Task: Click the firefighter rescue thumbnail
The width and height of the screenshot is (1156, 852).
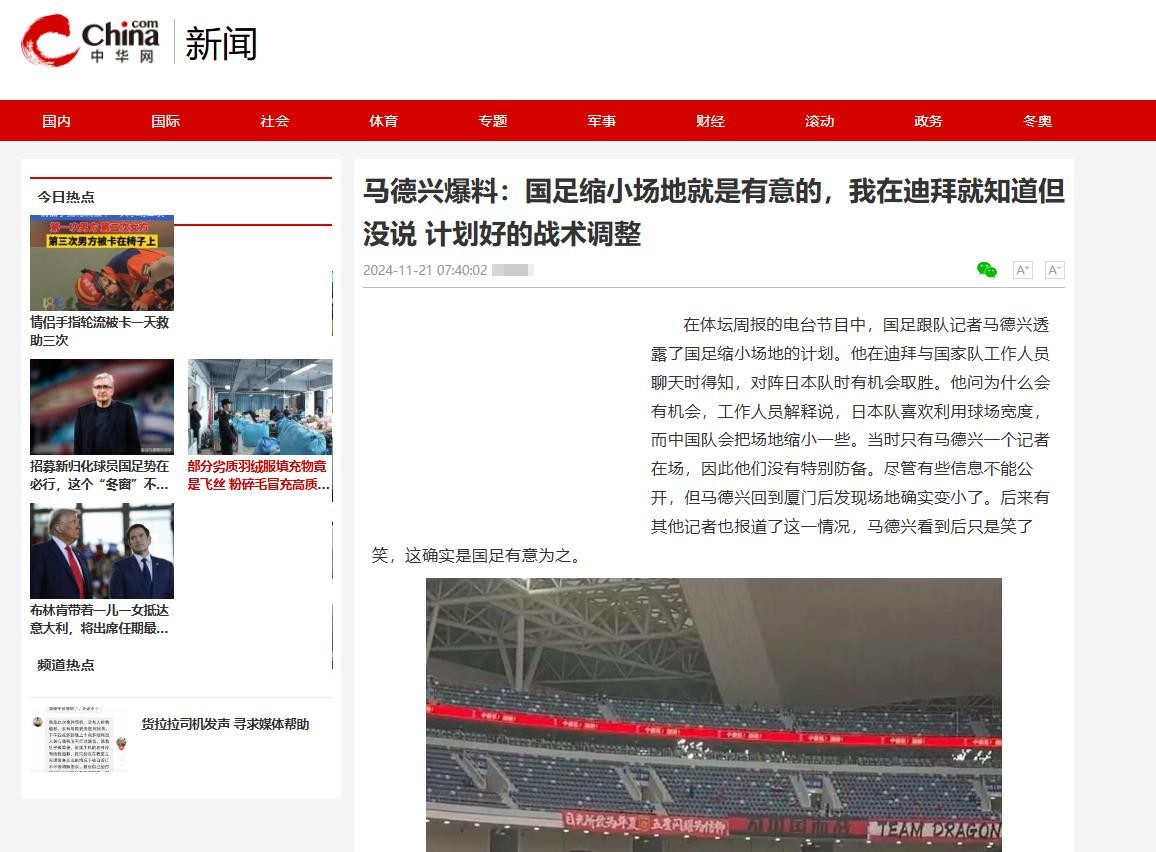Action: tap(102, 262)
